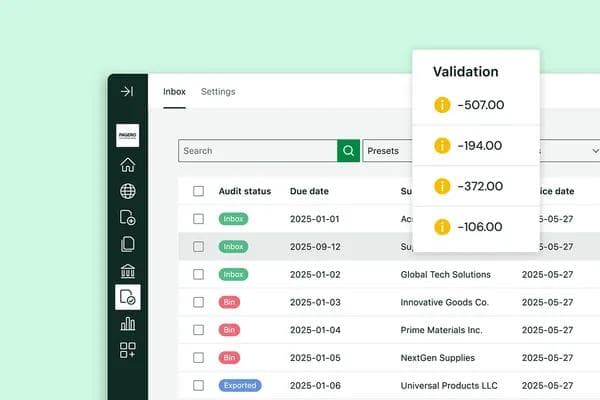Click the green search magnifier button
The height and width of the screenshot is (400, 600).
click(x=348, y=151)
